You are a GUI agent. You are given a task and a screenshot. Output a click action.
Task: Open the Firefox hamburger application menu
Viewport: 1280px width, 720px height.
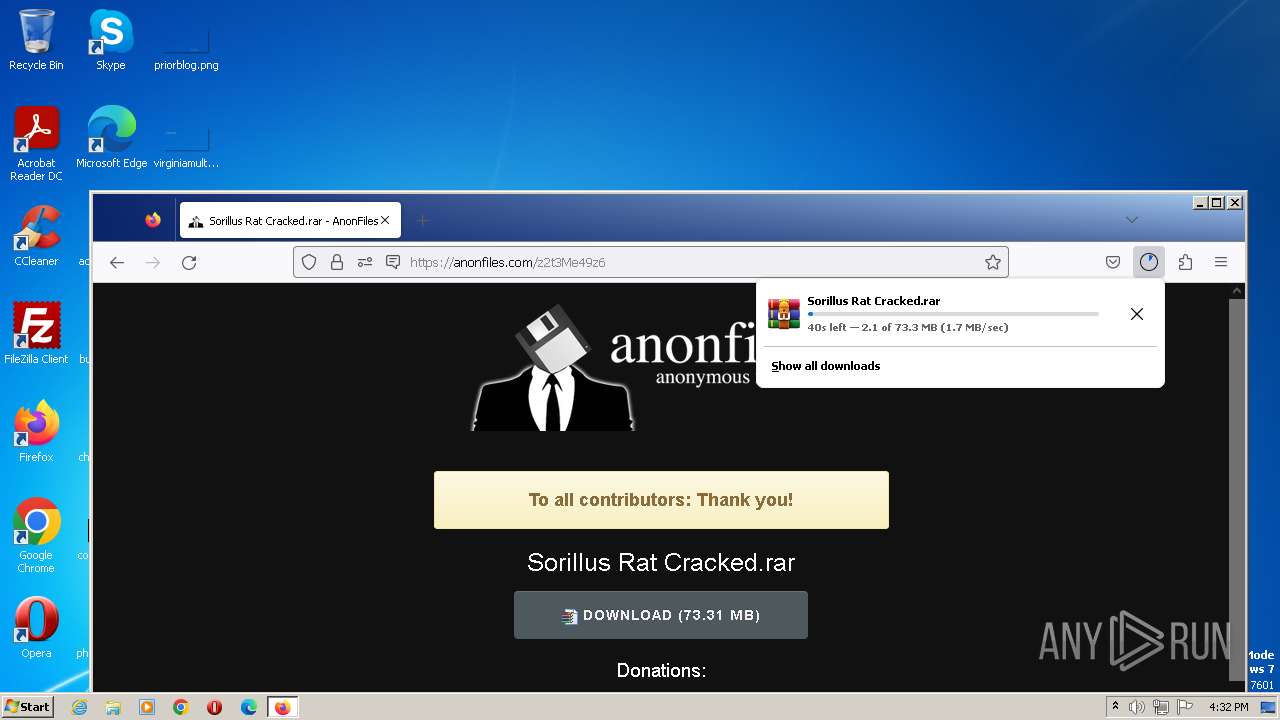coord(1221,262)
